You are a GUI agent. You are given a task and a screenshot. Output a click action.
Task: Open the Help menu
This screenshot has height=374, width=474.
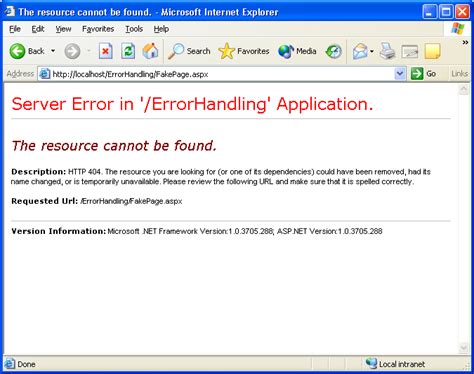(x=161, y=29)
